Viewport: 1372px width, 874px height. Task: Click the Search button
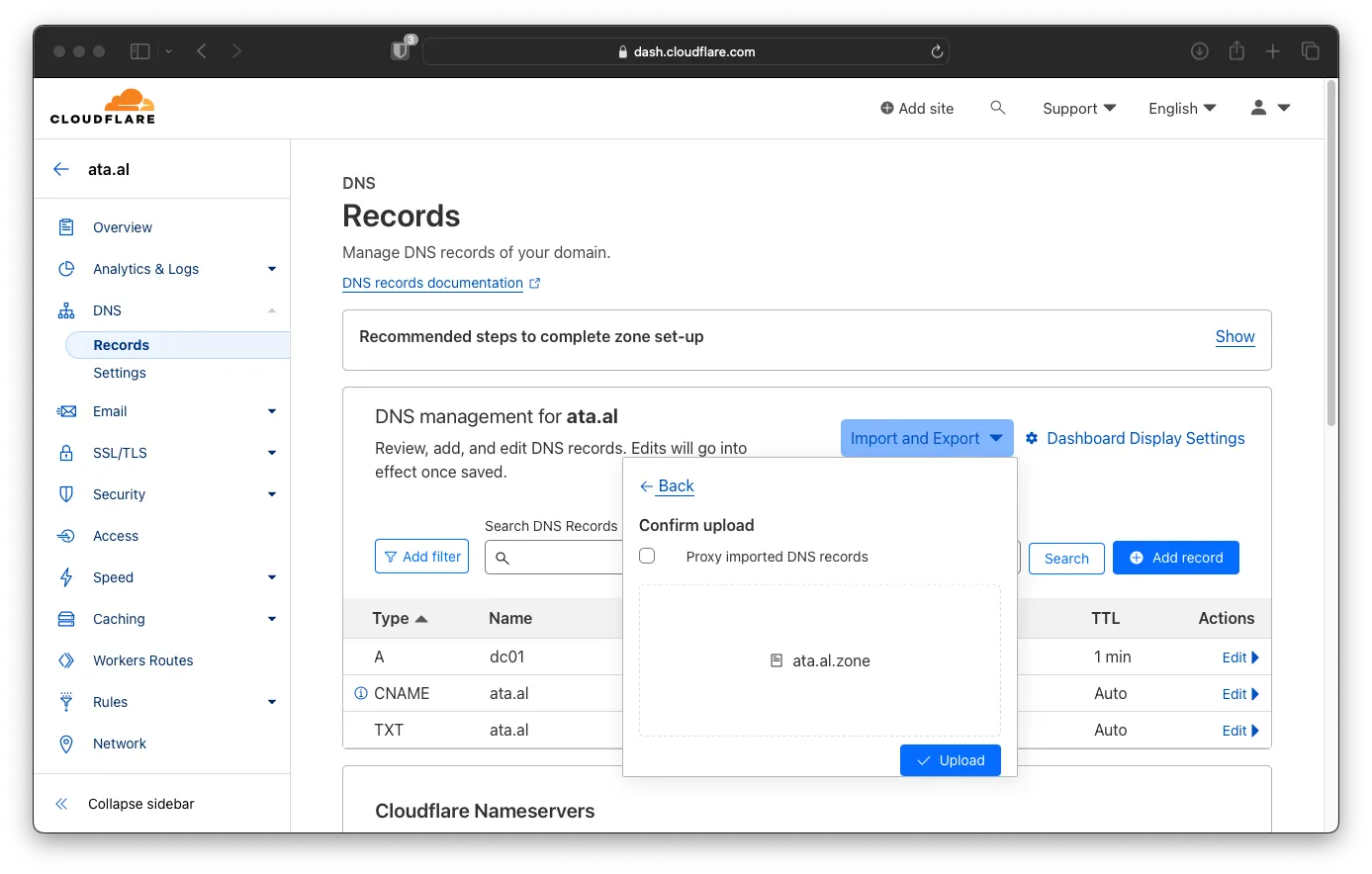point(1066,559)
